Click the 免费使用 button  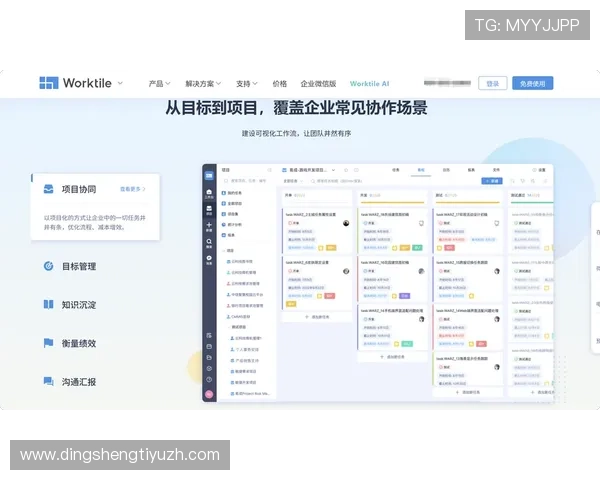coord(533,83)
